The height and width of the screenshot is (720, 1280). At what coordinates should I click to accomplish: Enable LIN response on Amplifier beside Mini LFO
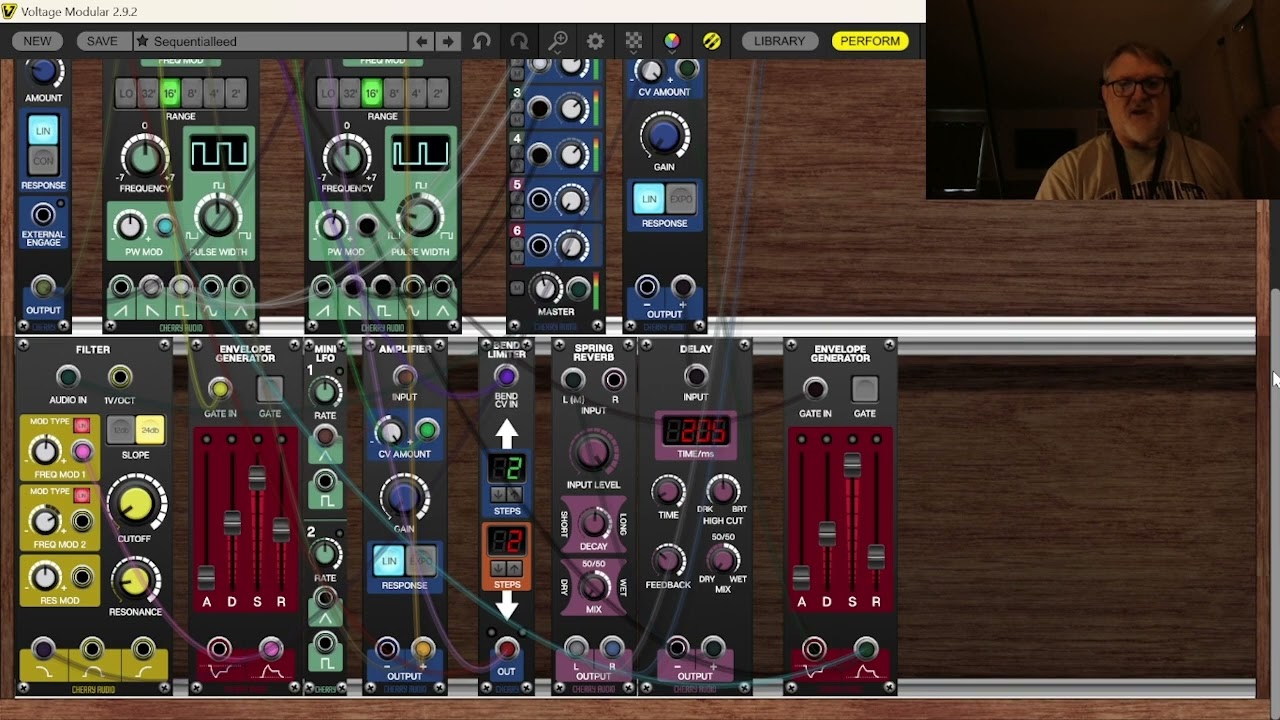click(x=389, y=560)
